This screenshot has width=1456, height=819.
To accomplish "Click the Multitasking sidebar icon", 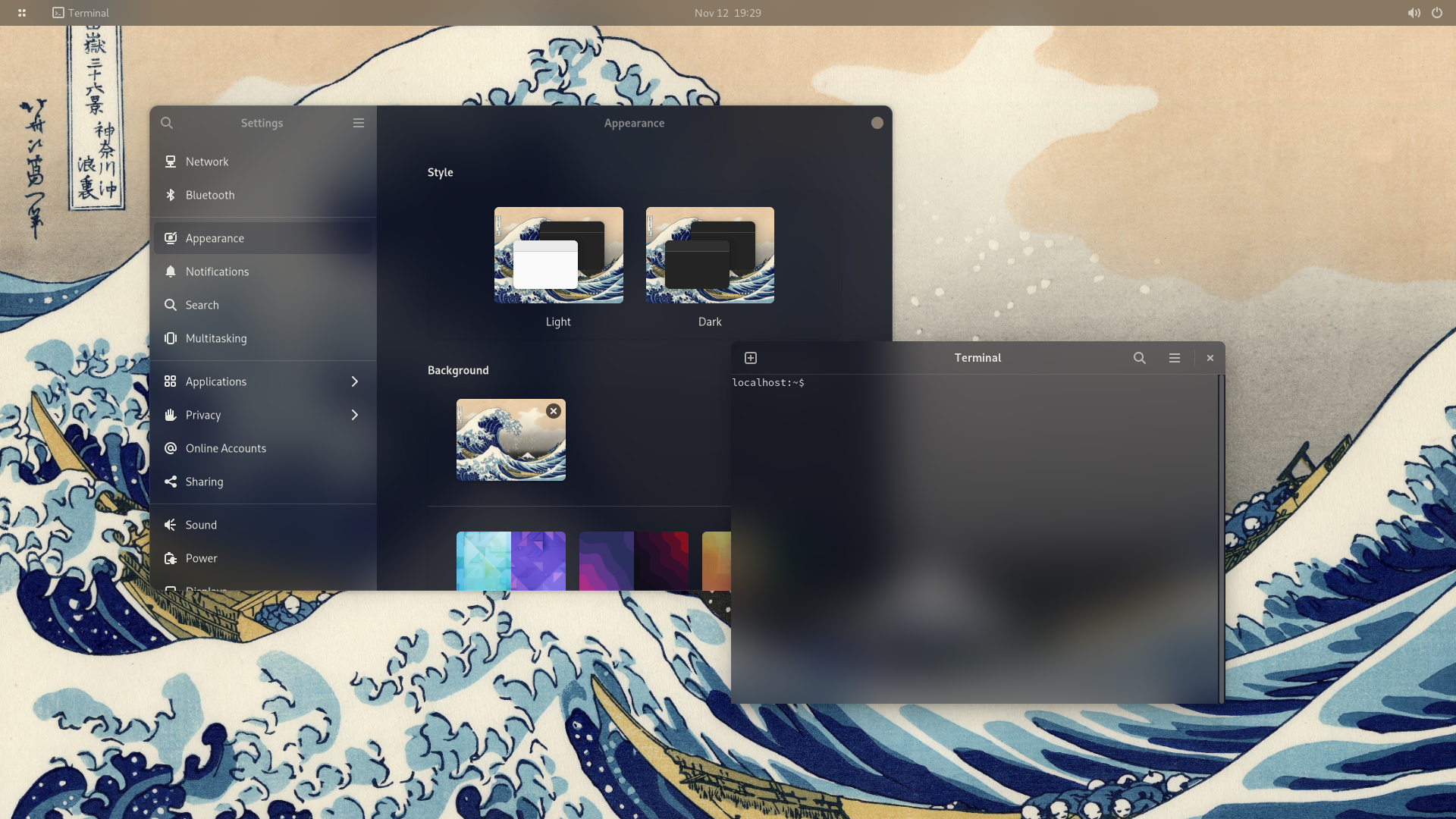I will (x=171, y=338).
